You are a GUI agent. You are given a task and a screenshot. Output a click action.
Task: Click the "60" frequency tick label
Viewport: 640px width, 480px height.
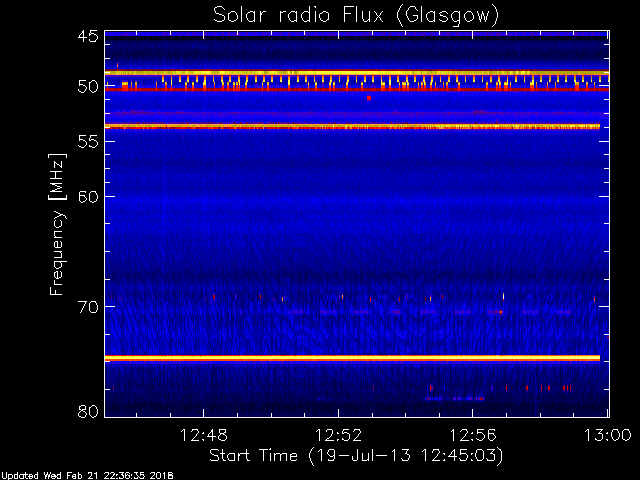click(x=88, y=197)
